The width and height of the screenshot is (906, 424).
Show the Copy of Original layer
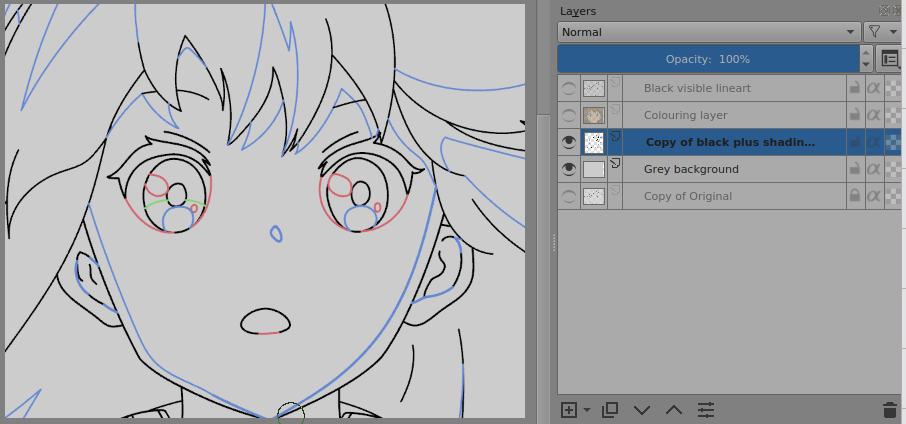coord(569,196)
